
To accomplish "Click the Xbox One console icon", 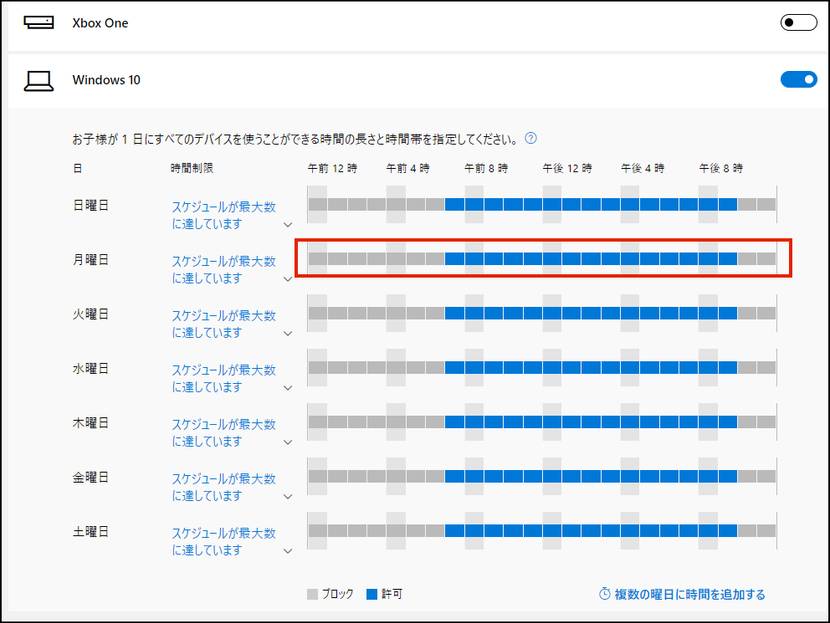I will 39,23.
